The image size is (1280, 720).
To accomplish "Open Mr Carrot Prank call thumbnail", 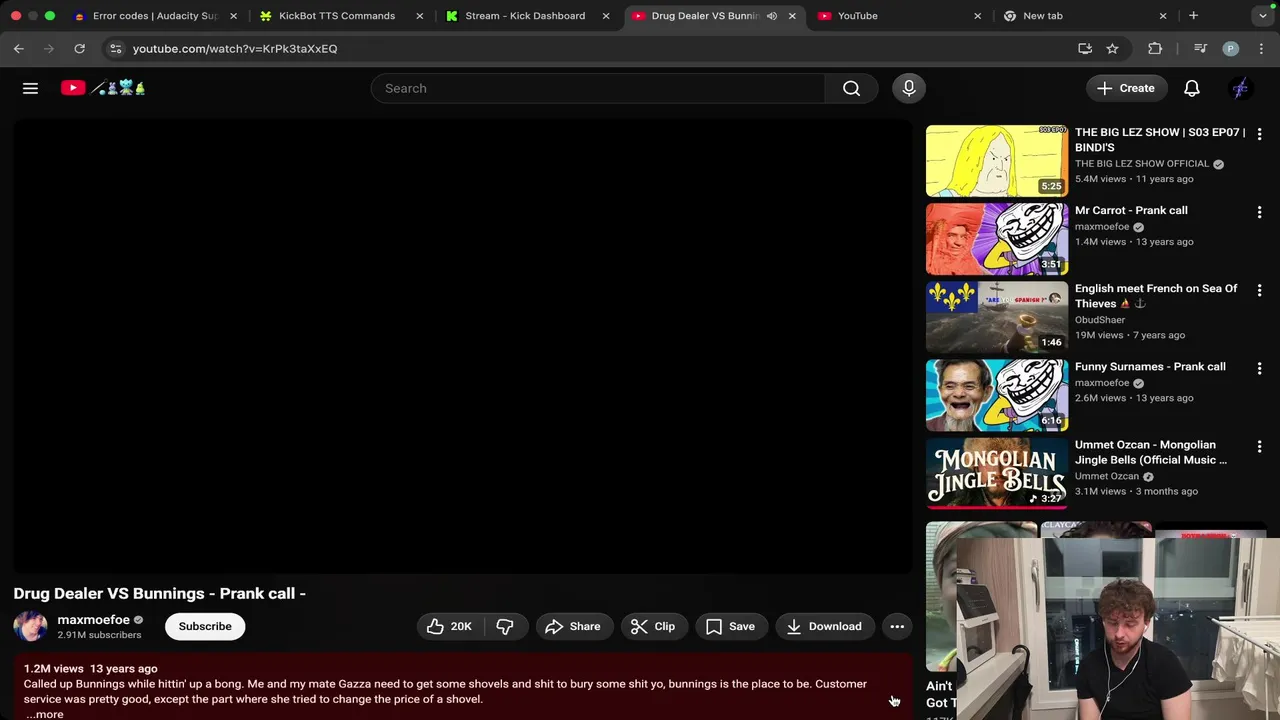I will click(996, 239).
